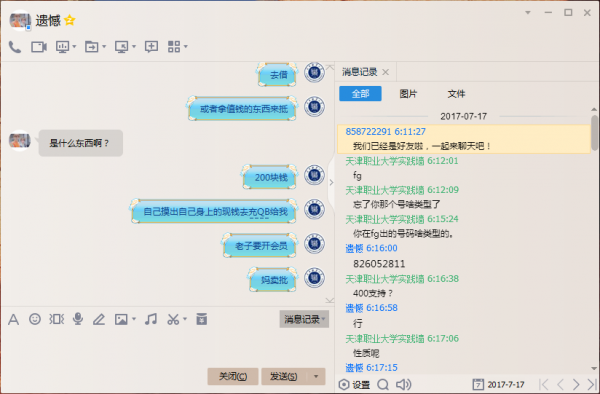Open the emoji picker smiley icon
Screen dimensions: 600x394
(35, 319)
